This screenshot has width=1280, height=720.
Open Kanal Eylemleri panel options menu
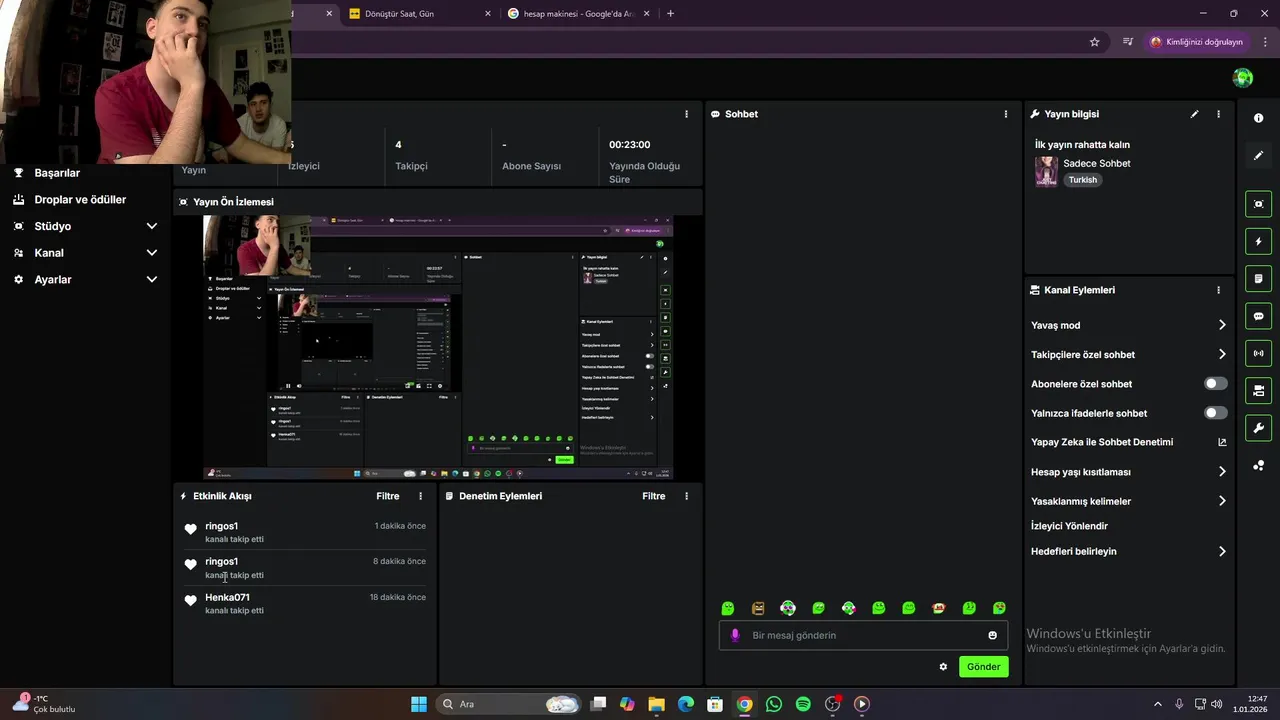[x=1218, y=290]
